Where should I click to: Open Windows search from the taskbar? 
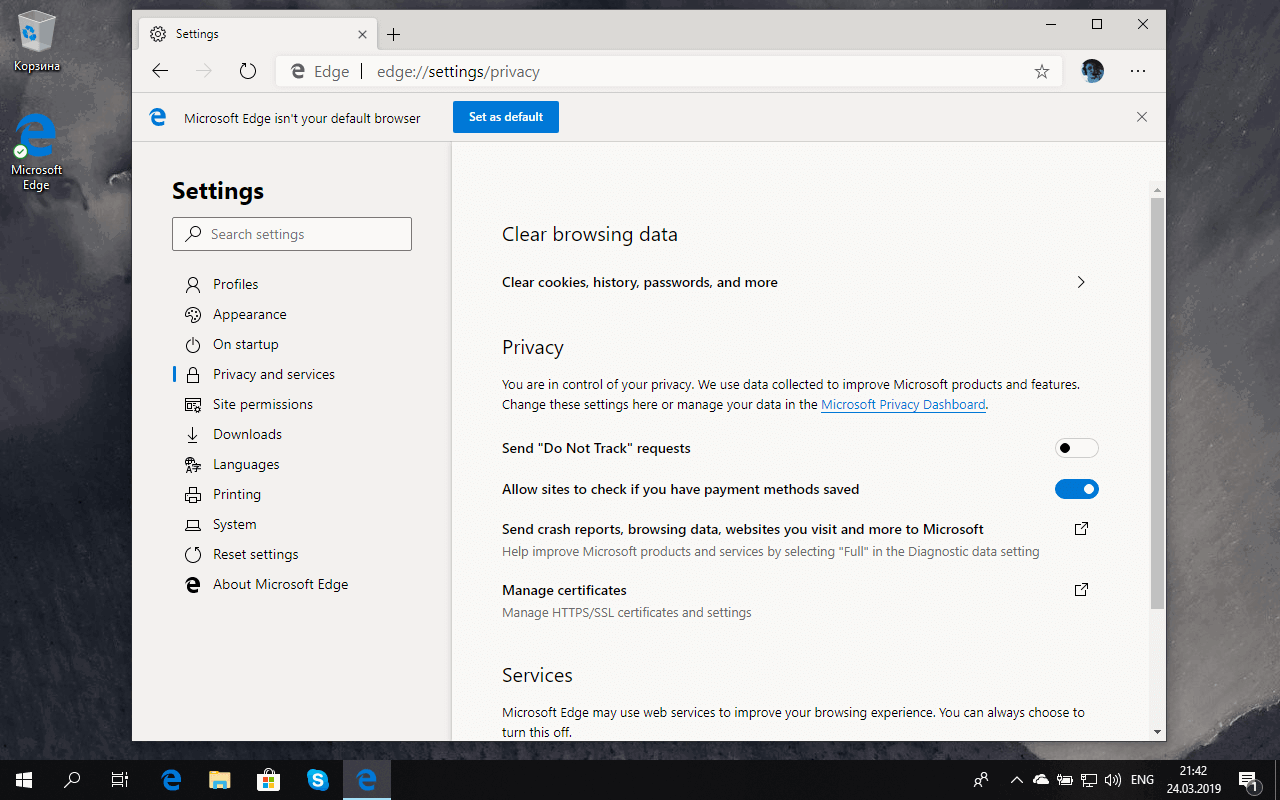[72, 780]
